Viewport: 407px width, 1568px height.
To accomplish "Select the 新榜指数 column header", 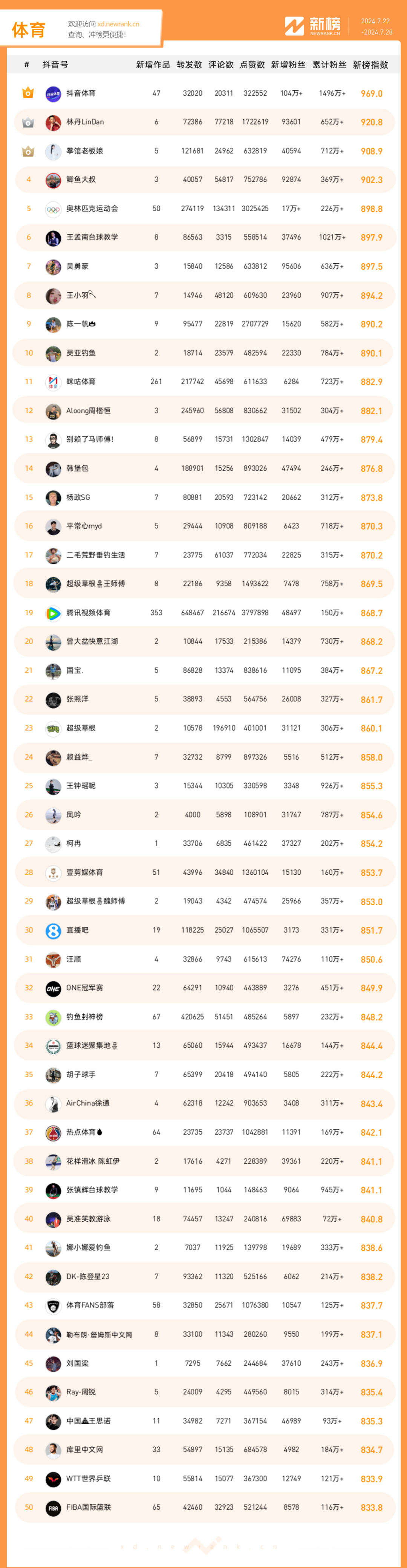I will [370, 65].
